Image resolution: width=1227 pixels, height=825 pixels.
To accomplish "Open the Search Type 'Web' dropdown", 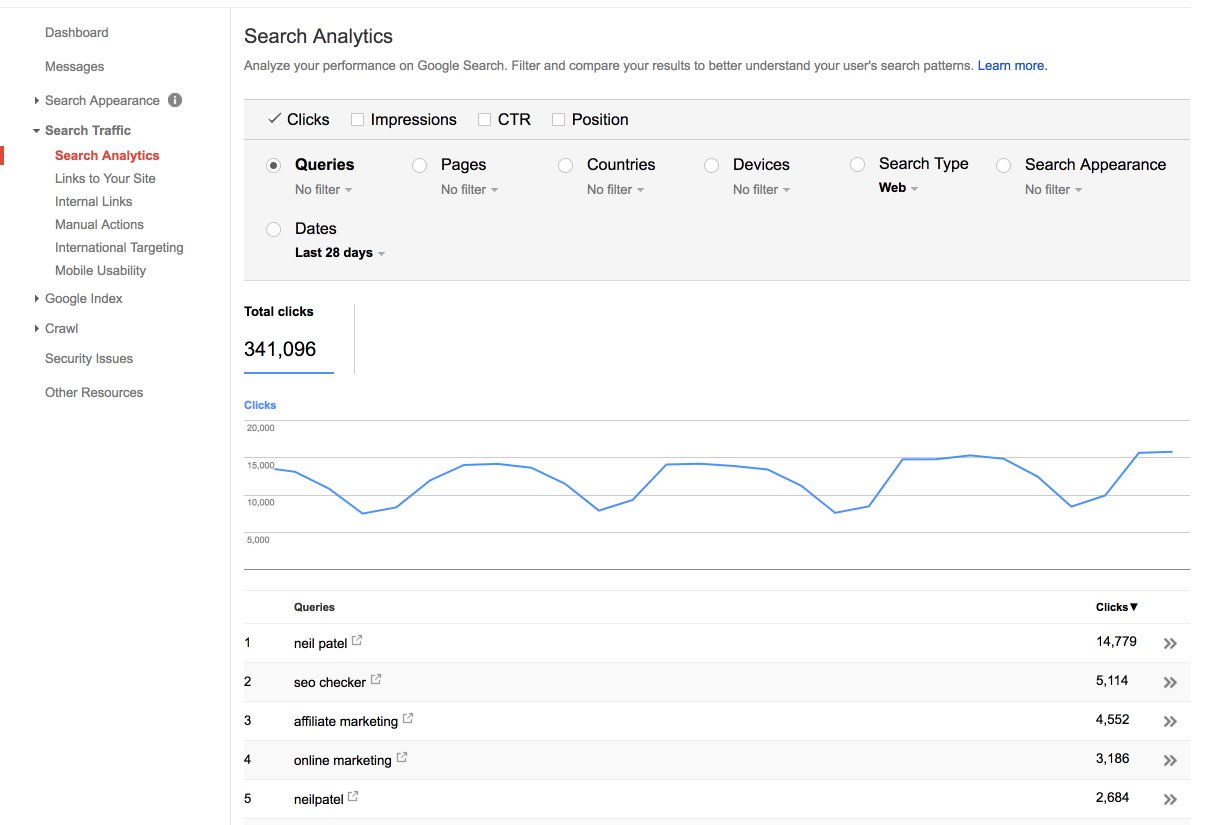I will pos(898,188).
